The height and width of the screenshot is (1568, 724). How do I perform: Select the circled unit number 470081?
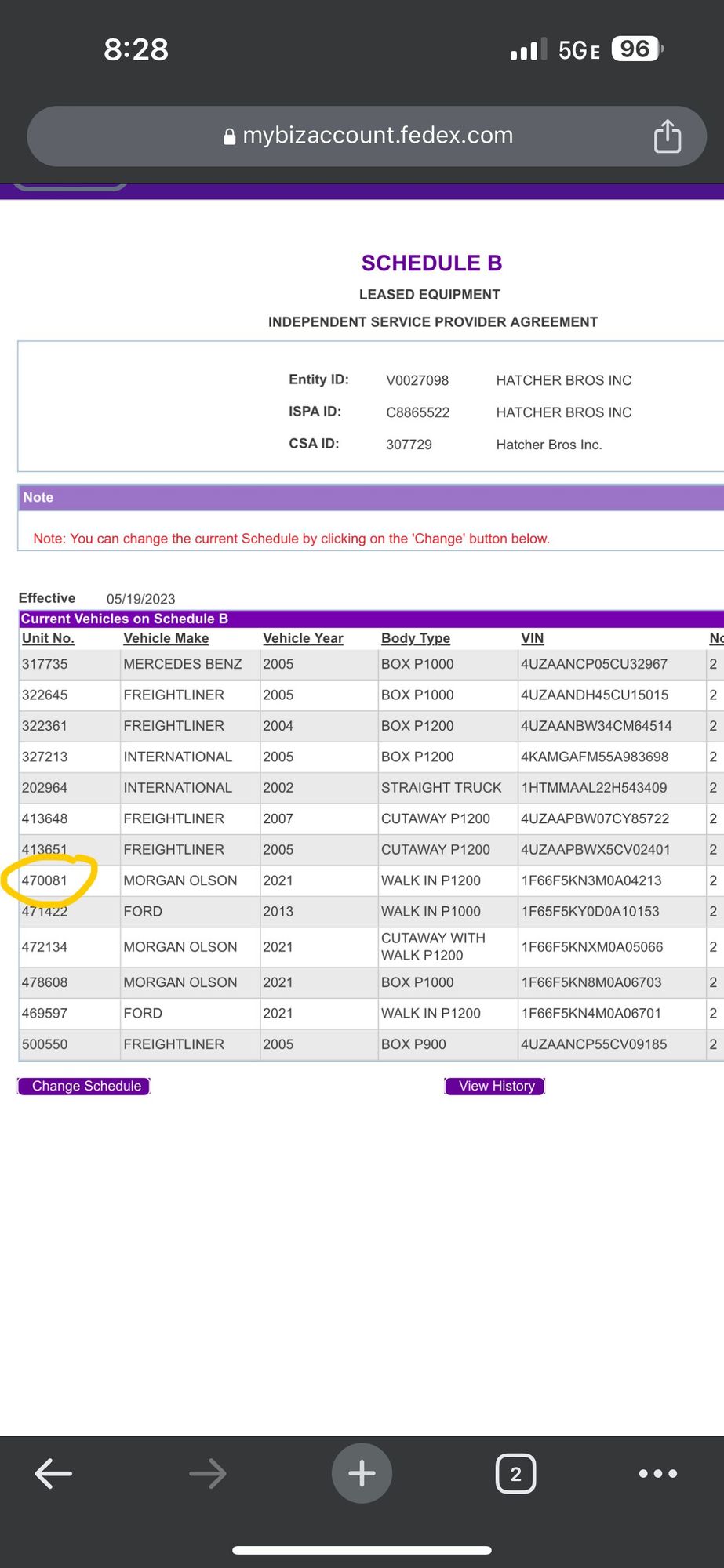pos(45,880)
